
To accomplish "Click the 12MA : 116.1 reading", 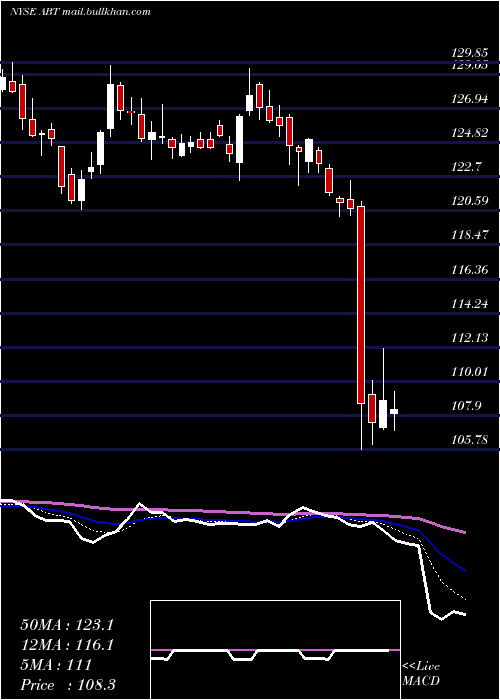I will tap(67, 645).
